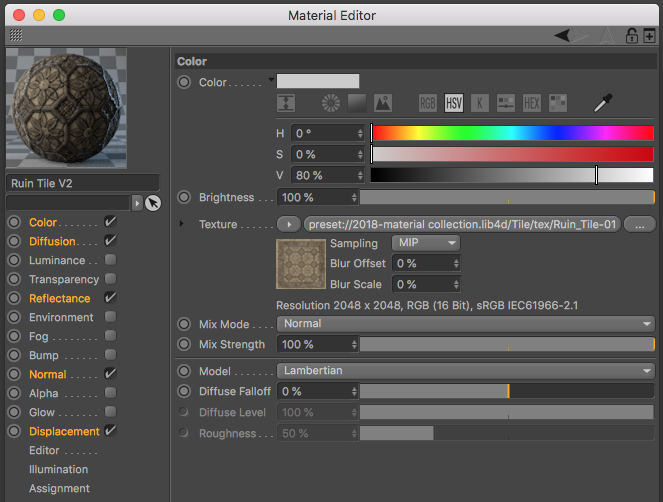The height and width of the screenshot is (502, 663).
Task: Select the Reflectance channel
Action: [x=59, y=298]
